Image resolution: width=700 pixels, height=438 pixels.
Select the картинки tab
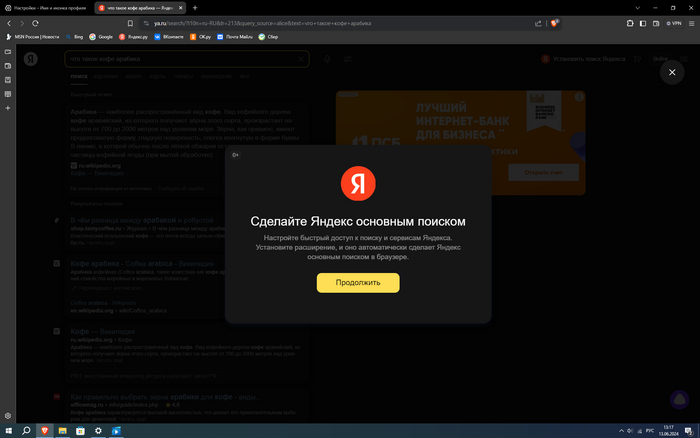tap(106, 76)
